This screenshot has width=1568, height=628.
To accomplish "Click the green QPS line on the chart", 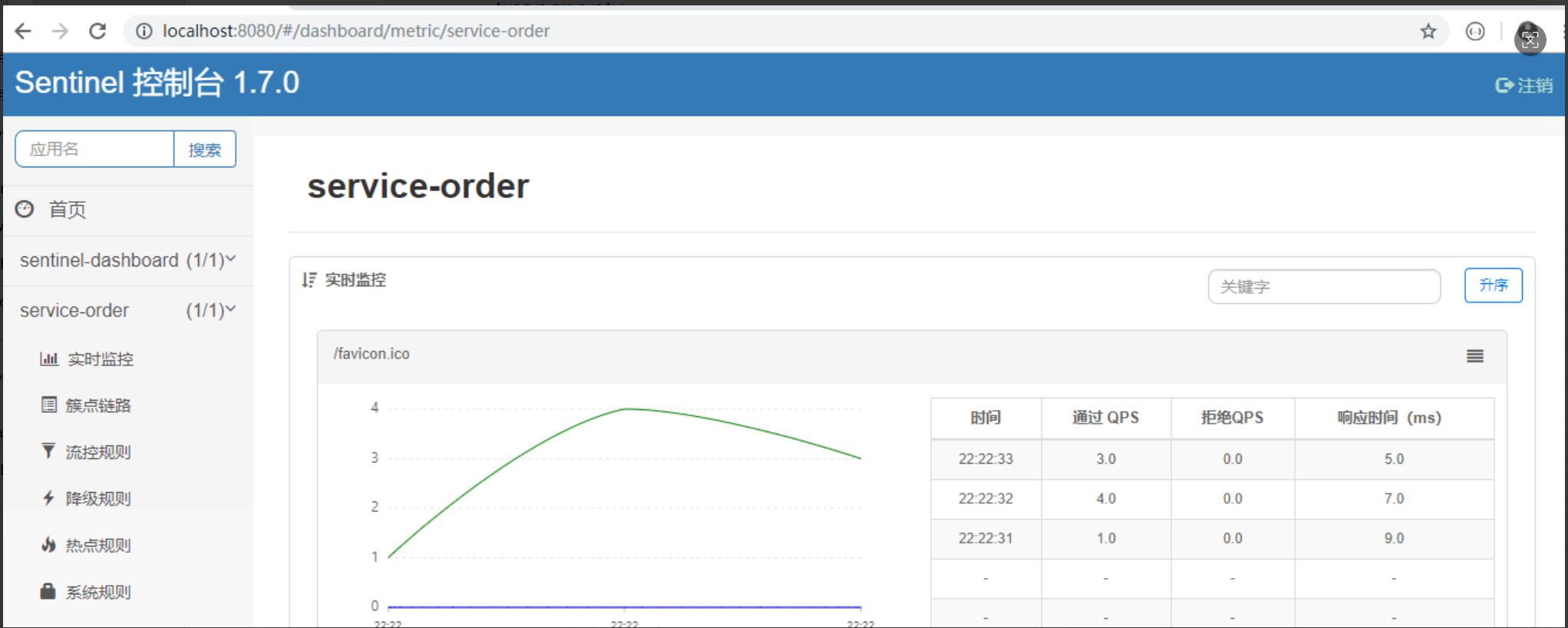I will tap(625, 409).
